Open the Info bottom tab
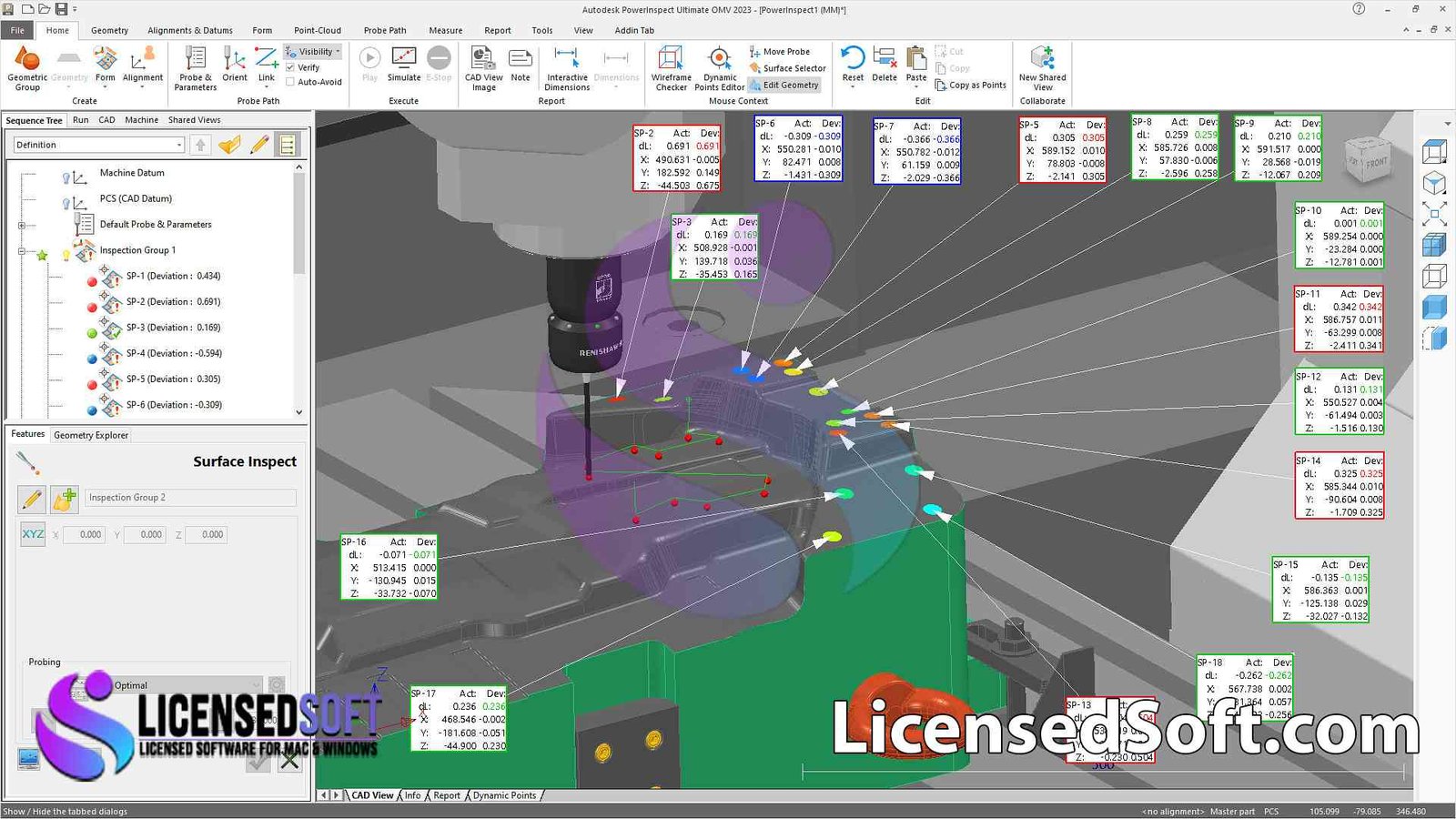Viewport: 1456px width, 819px height. 412,795
